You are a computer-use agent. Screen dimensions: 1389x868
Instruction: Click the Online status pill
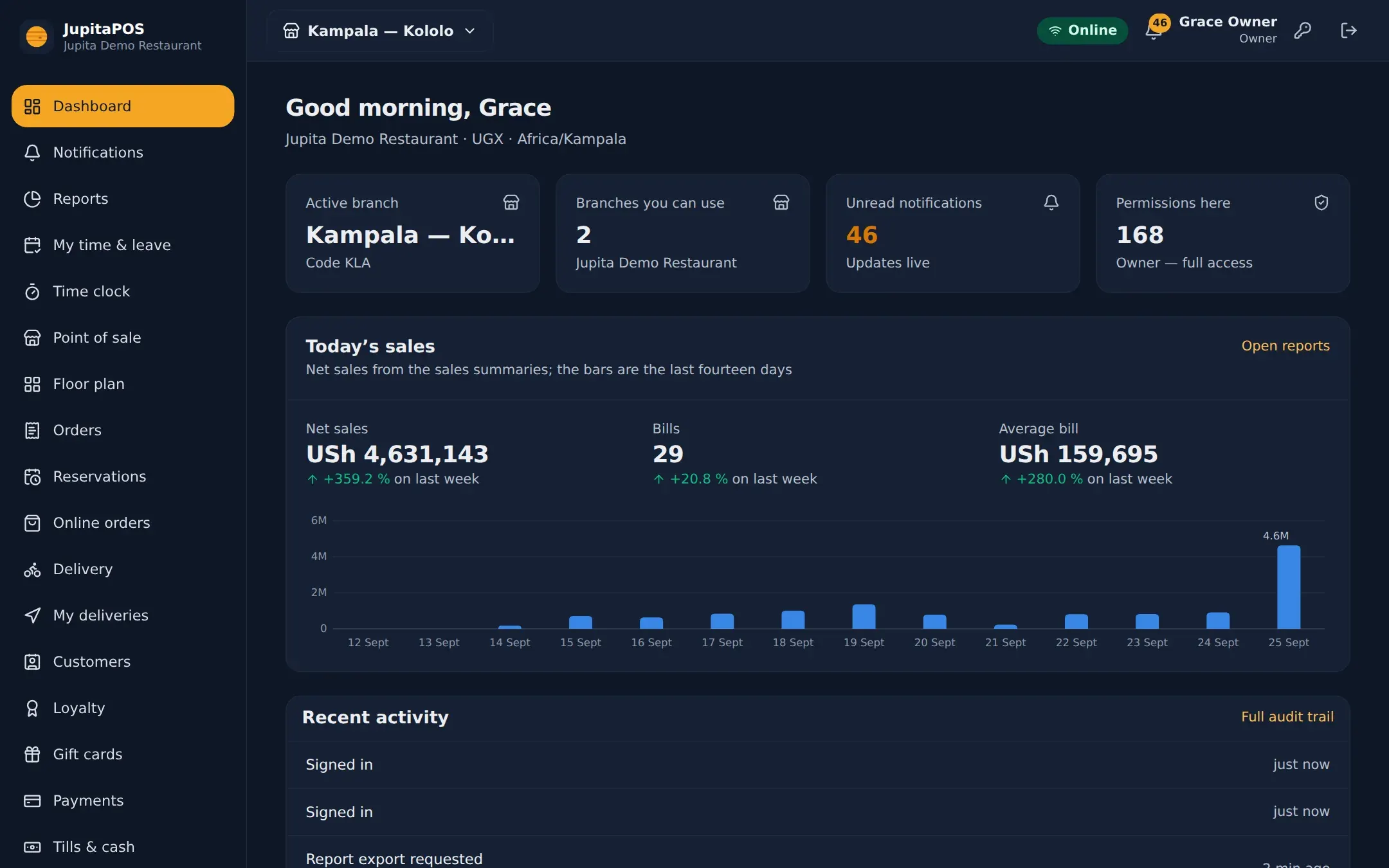pyautogui.click(x=1082, y=30)
